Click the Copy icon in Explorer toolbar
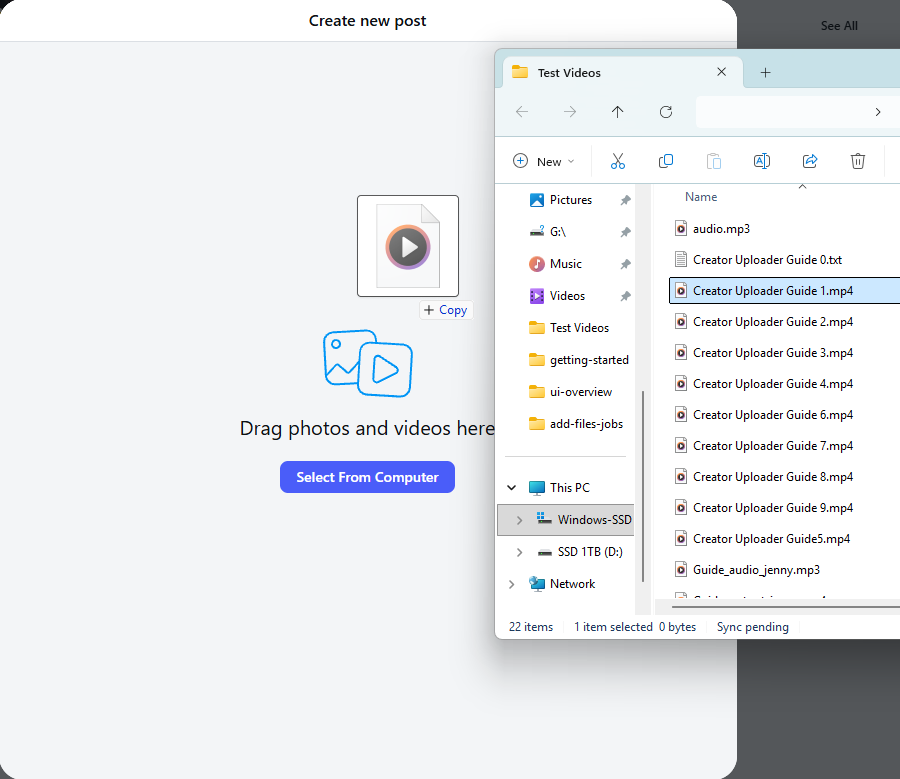 [x=665, y=161]
